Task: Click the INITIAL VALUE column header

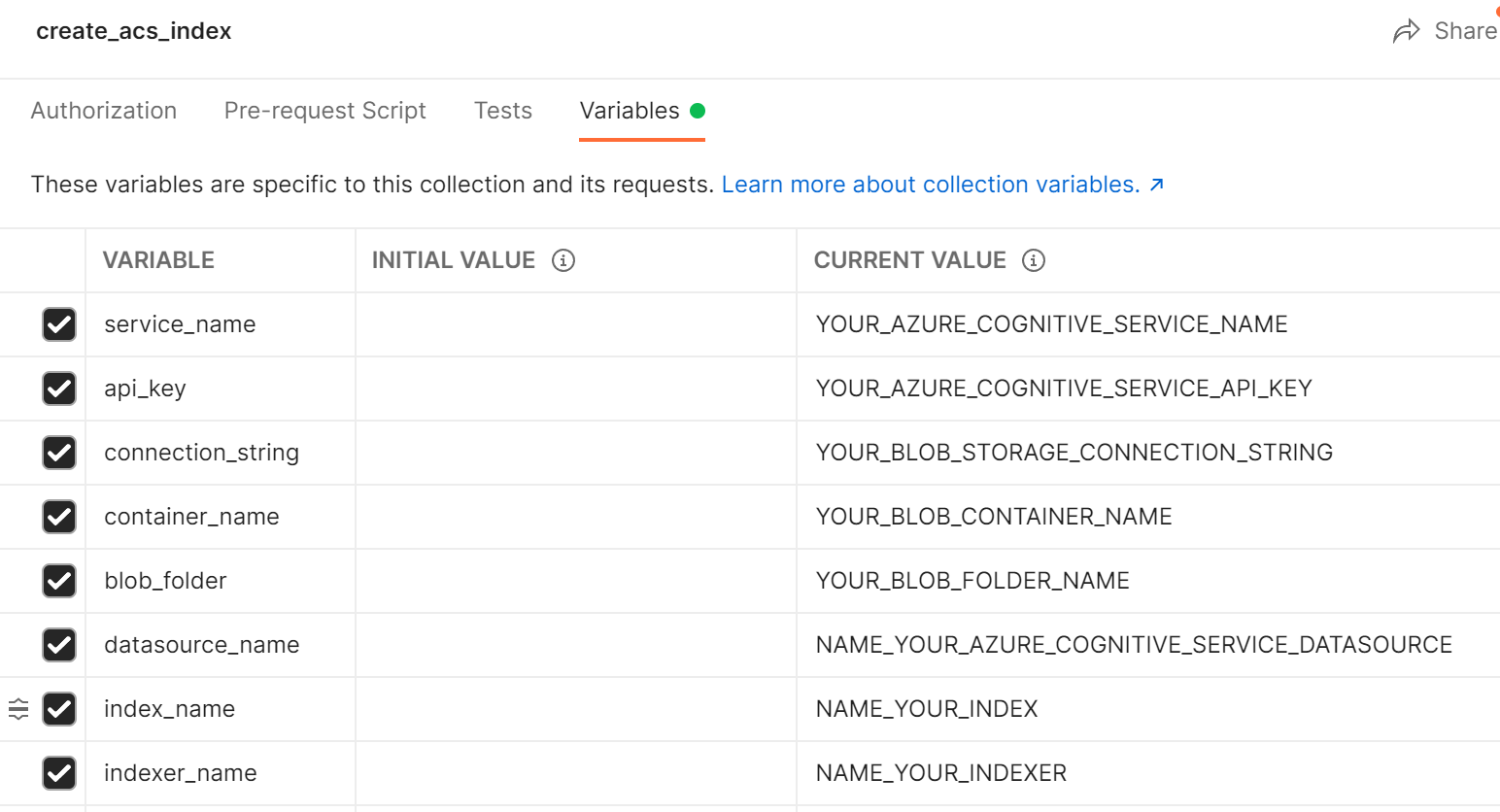Action: (x=454, y=260)
